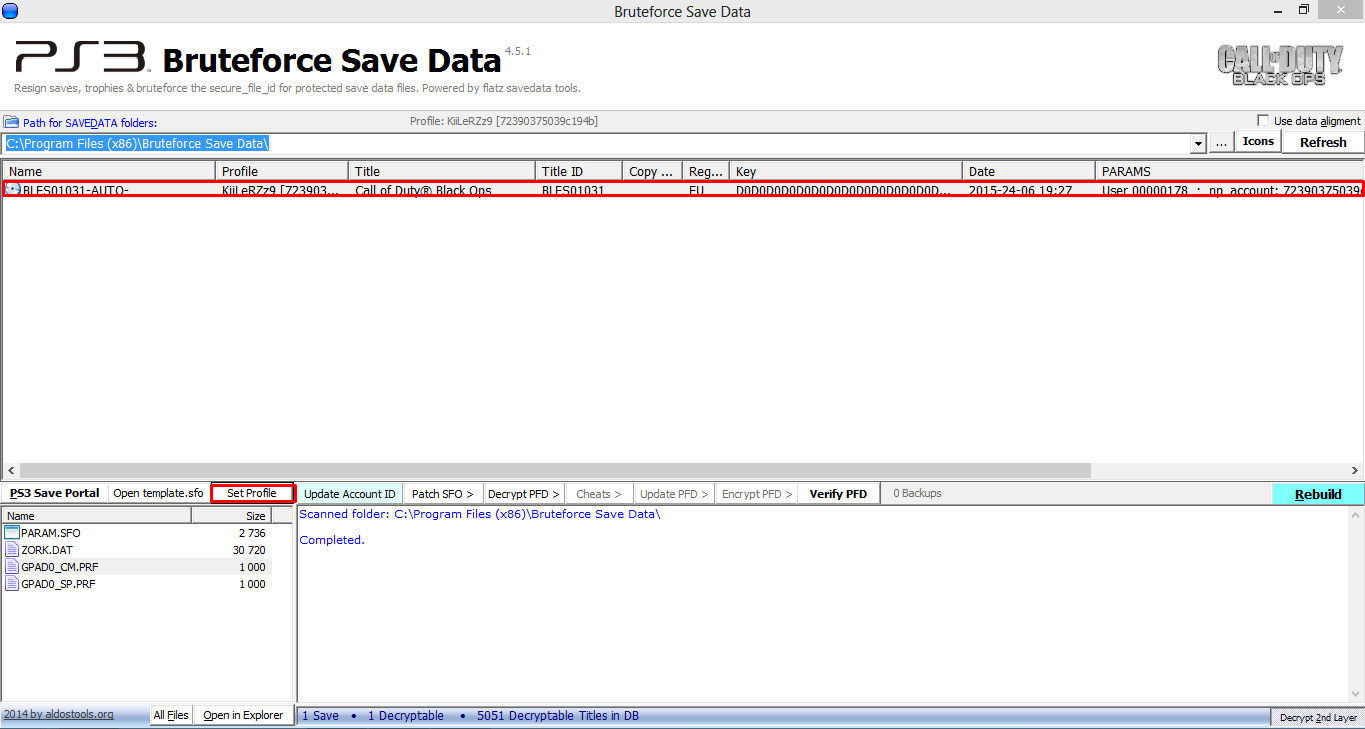Click the PARAM.SFO file icon
1365x729 pixels.
click(12, 533)
